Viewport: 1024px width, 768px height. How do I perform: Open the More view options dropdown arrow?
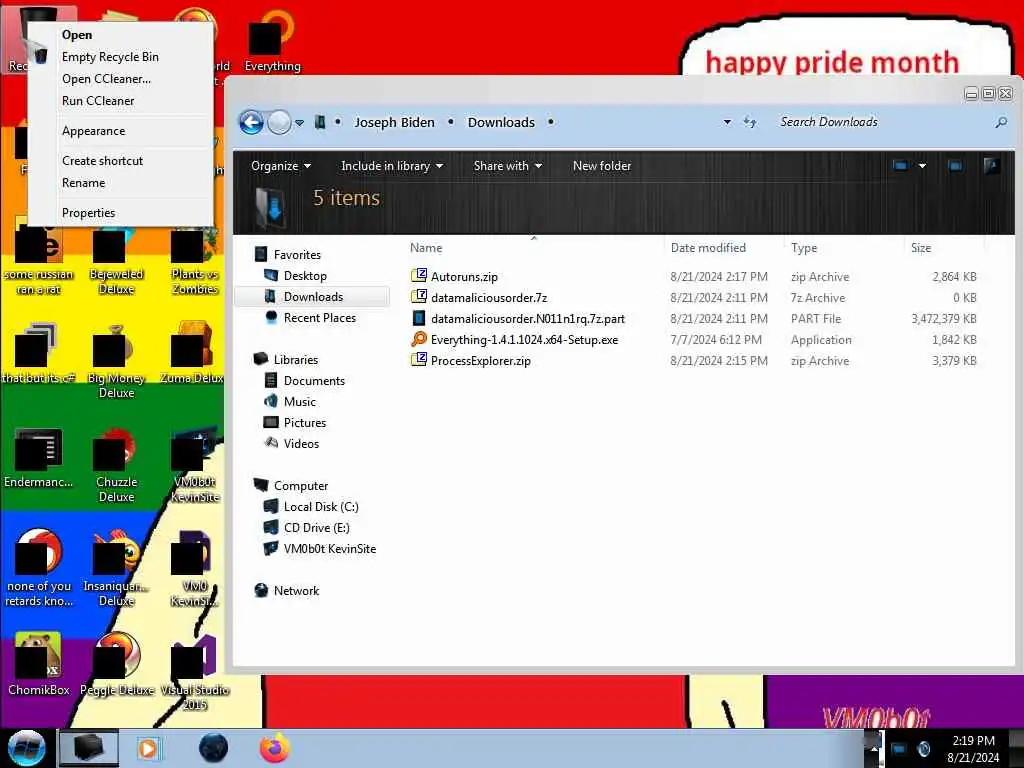click(922, 166)
